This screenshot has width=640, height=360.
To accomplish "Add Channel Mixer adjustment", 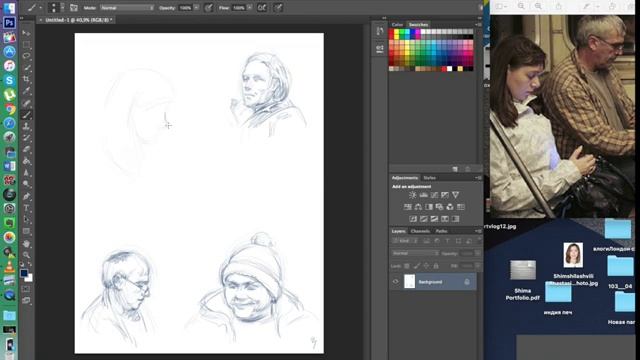I will click(450, 207).
